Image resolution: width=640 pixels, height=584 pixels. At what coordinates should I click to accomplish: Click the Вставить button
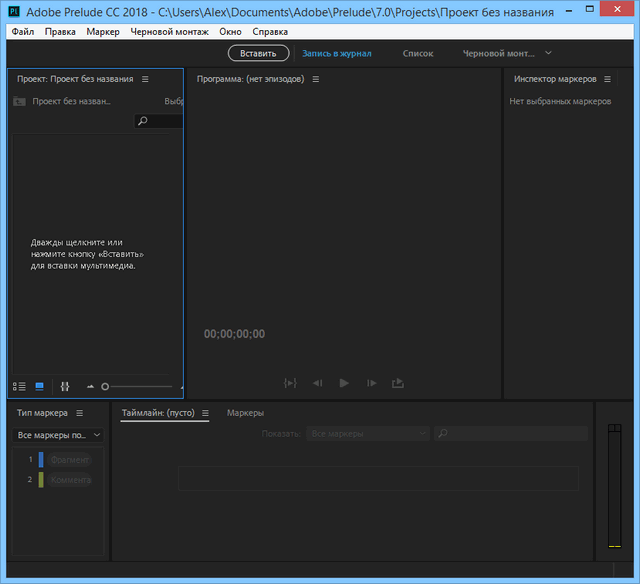coord(258,53)
